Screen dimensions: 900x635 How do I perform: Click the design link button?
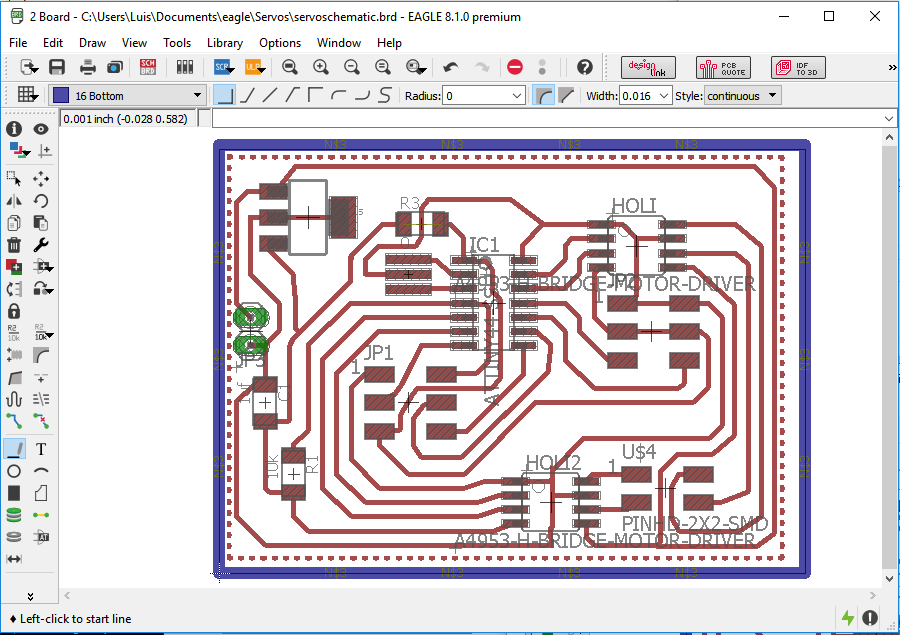pos(648,68)
